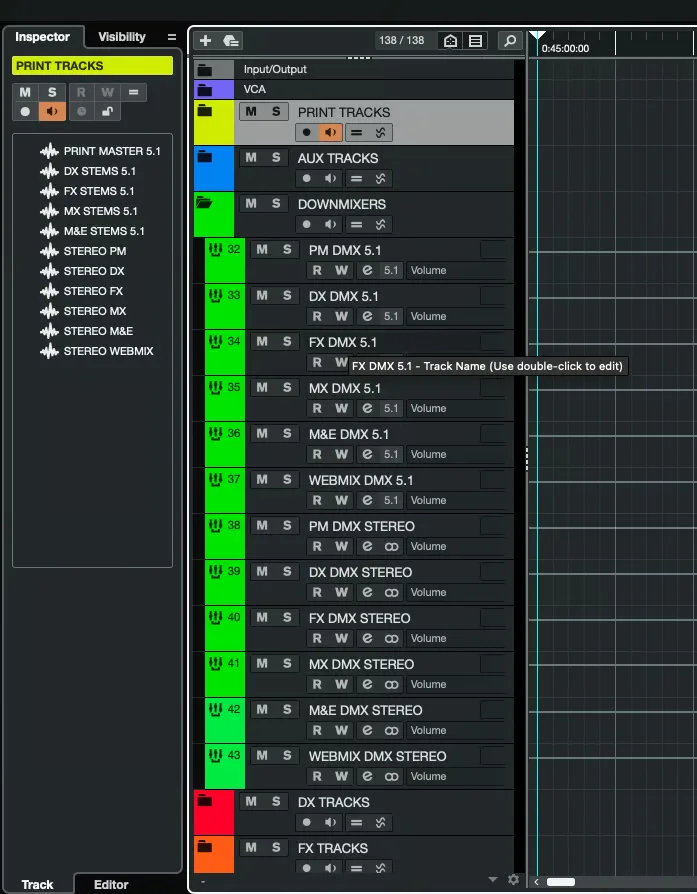The image size is (697, 894).
Task: Open Volume automation parameter on DX DMX 5.1
Action: (455, 316)
